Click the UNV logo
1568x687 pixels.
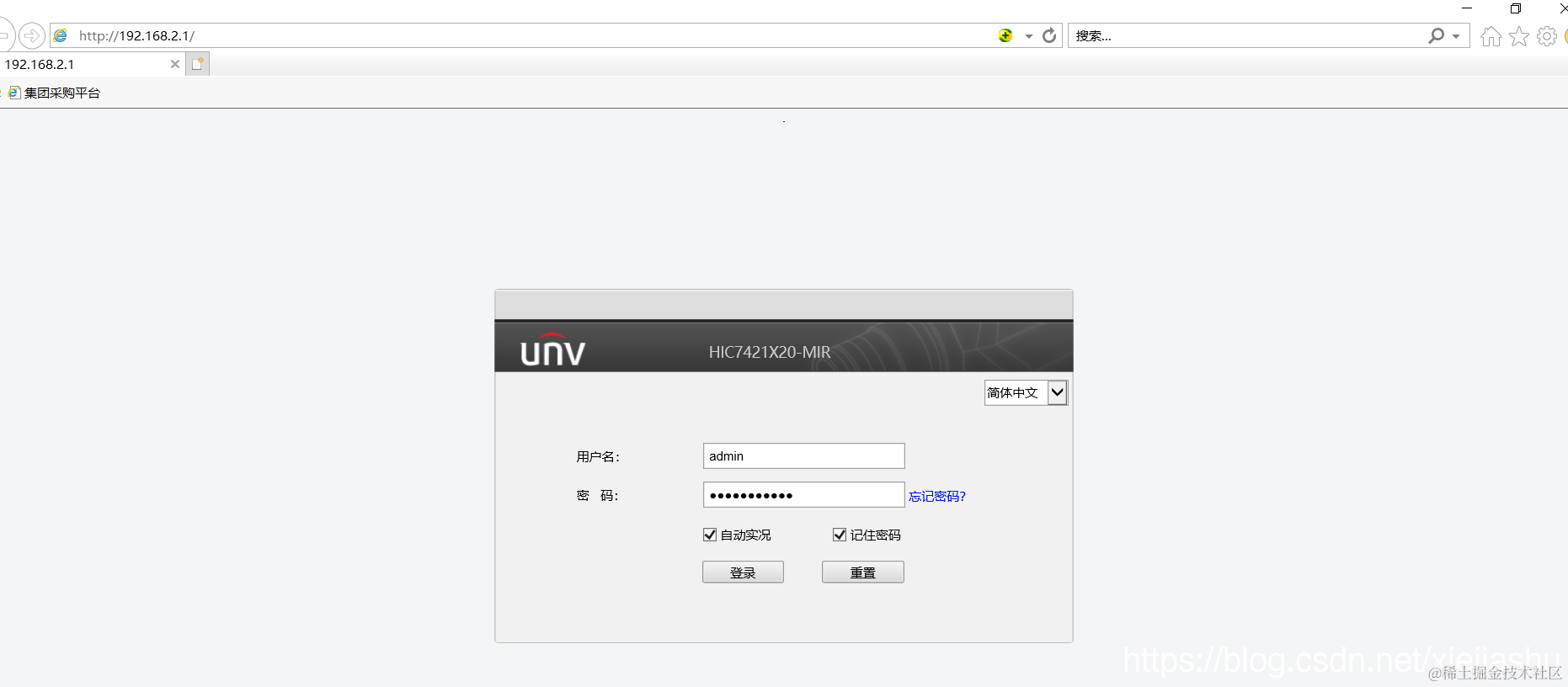point(552,349)
